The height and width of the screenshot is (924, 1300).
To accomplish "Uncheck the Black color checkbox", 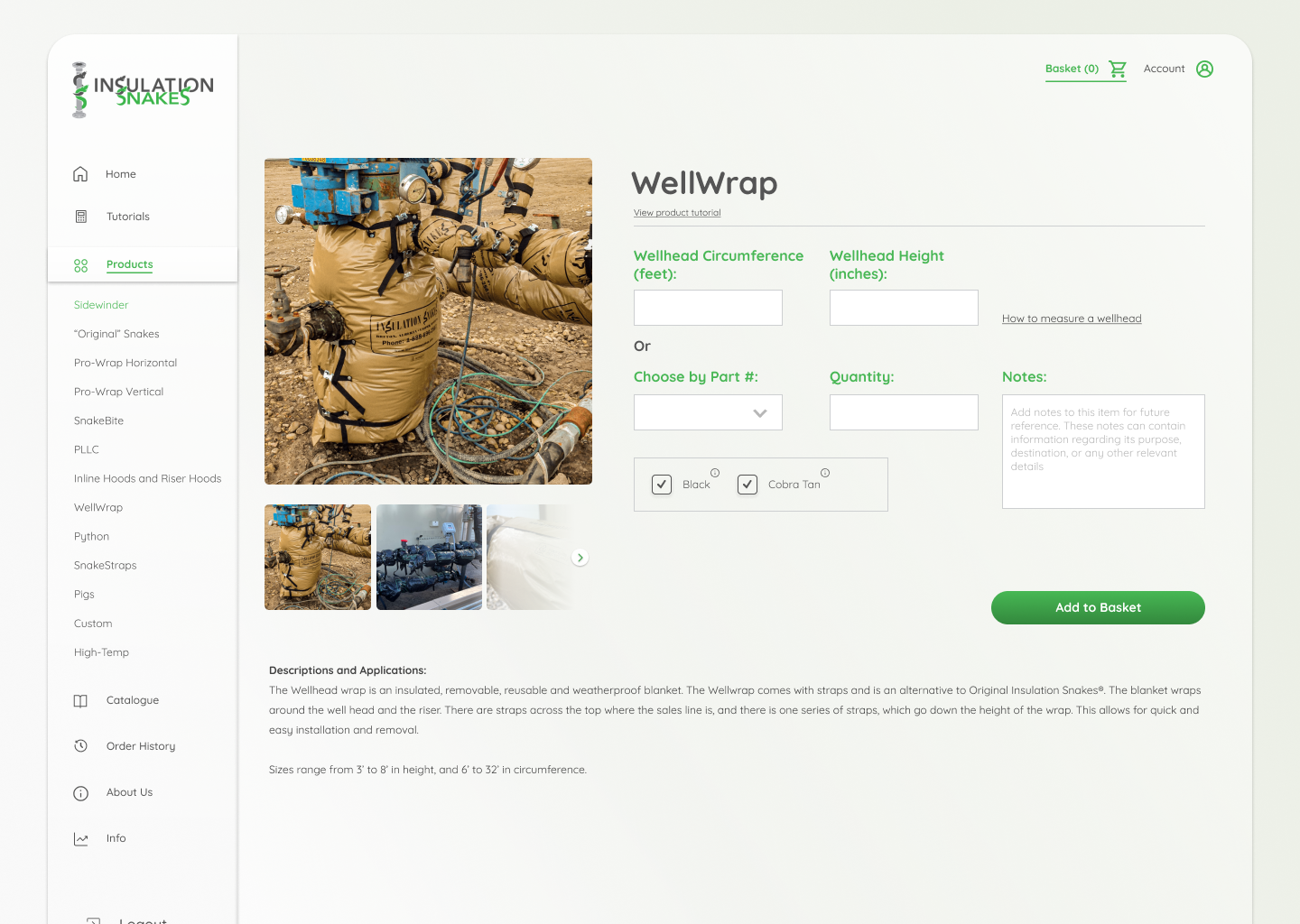I will pos(662,485).
